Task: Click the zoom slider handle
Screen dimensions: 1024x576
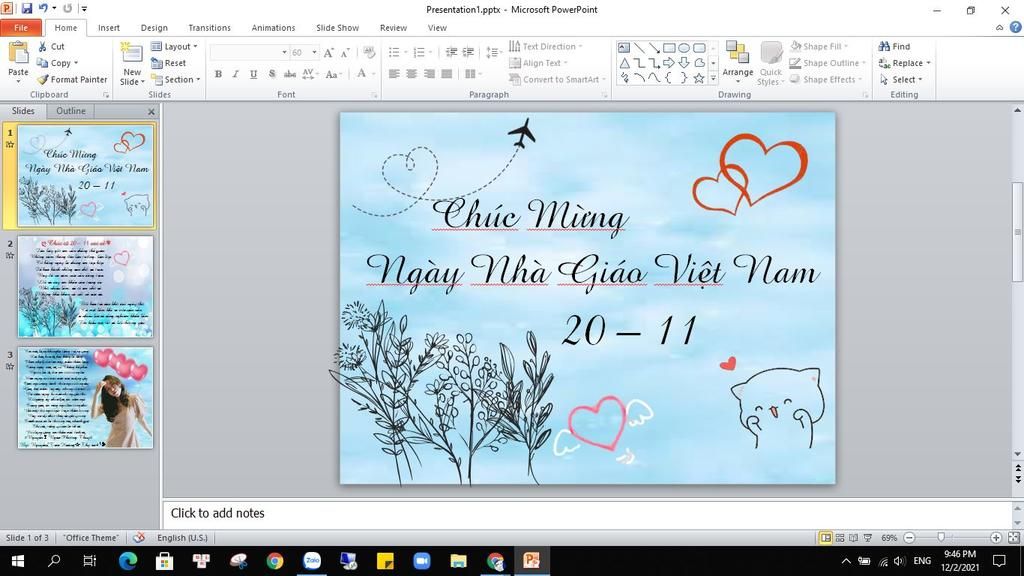Action: 941,537
